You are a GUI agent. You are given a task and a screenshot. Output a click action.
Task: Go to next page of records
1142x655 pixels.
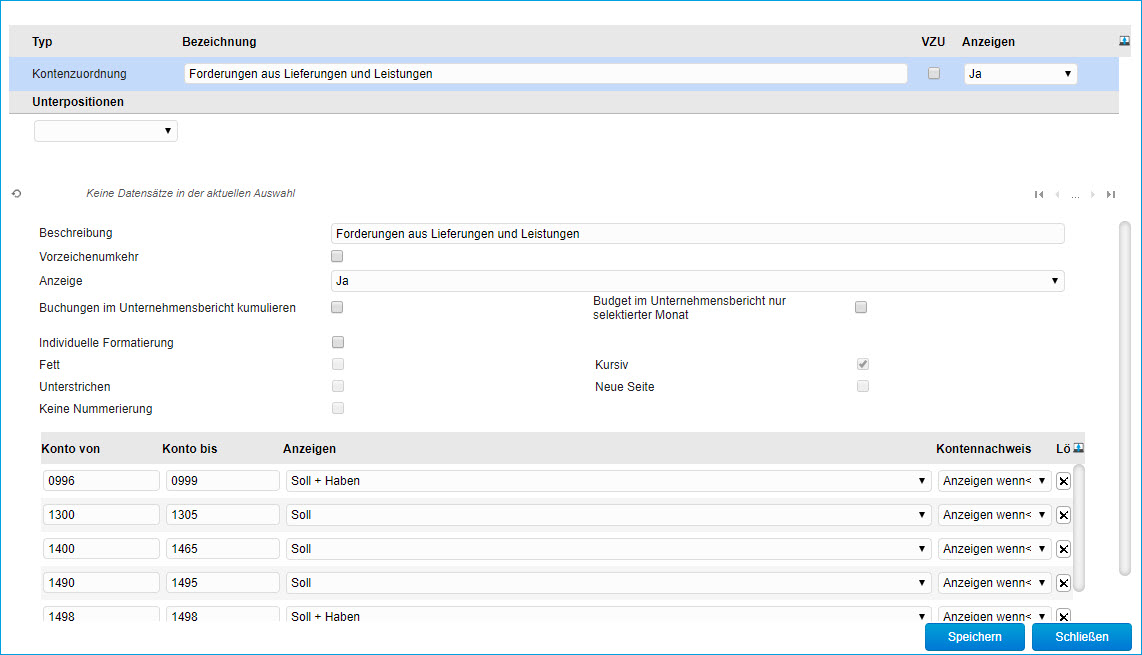pyautogui.click(x=1092, y=195)
